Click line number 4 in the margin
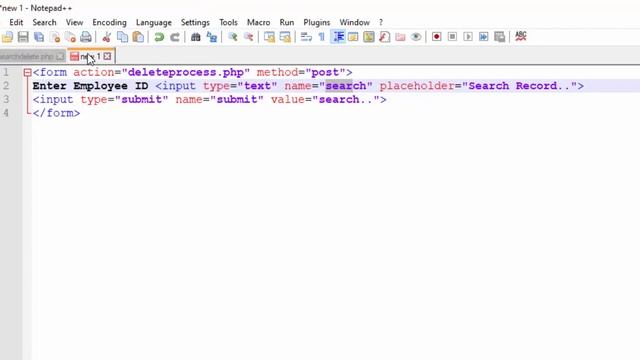 (6, 113)
